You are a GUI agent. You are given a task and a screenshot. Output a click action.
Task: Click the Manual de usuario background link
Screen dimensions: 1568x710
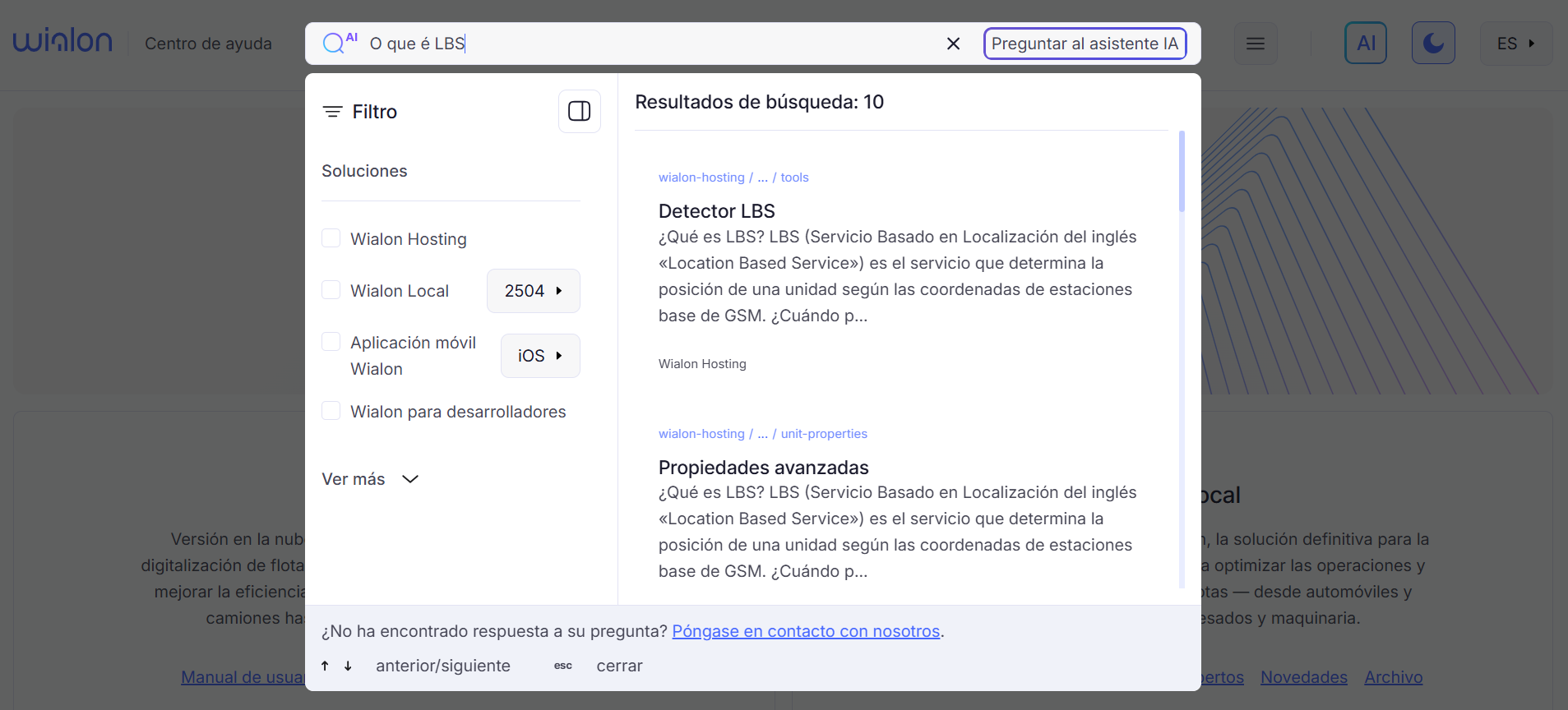click(243, 677)
